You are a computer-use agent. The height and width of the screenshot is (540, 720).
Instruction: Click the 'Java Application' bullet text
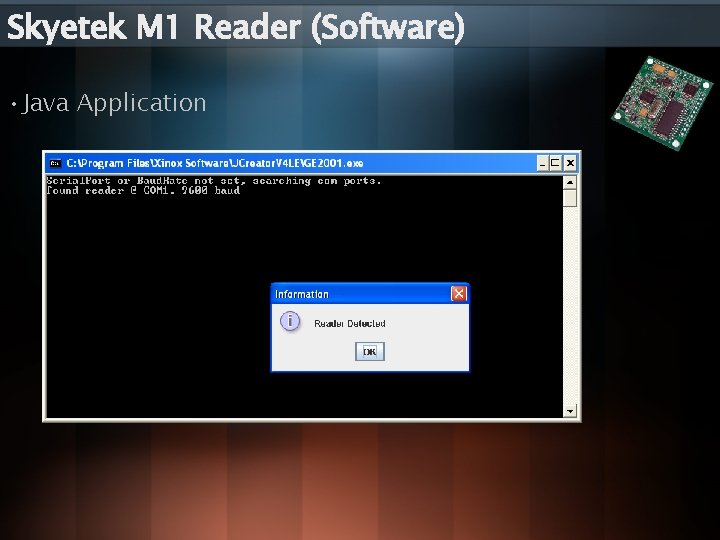[114, 102]
